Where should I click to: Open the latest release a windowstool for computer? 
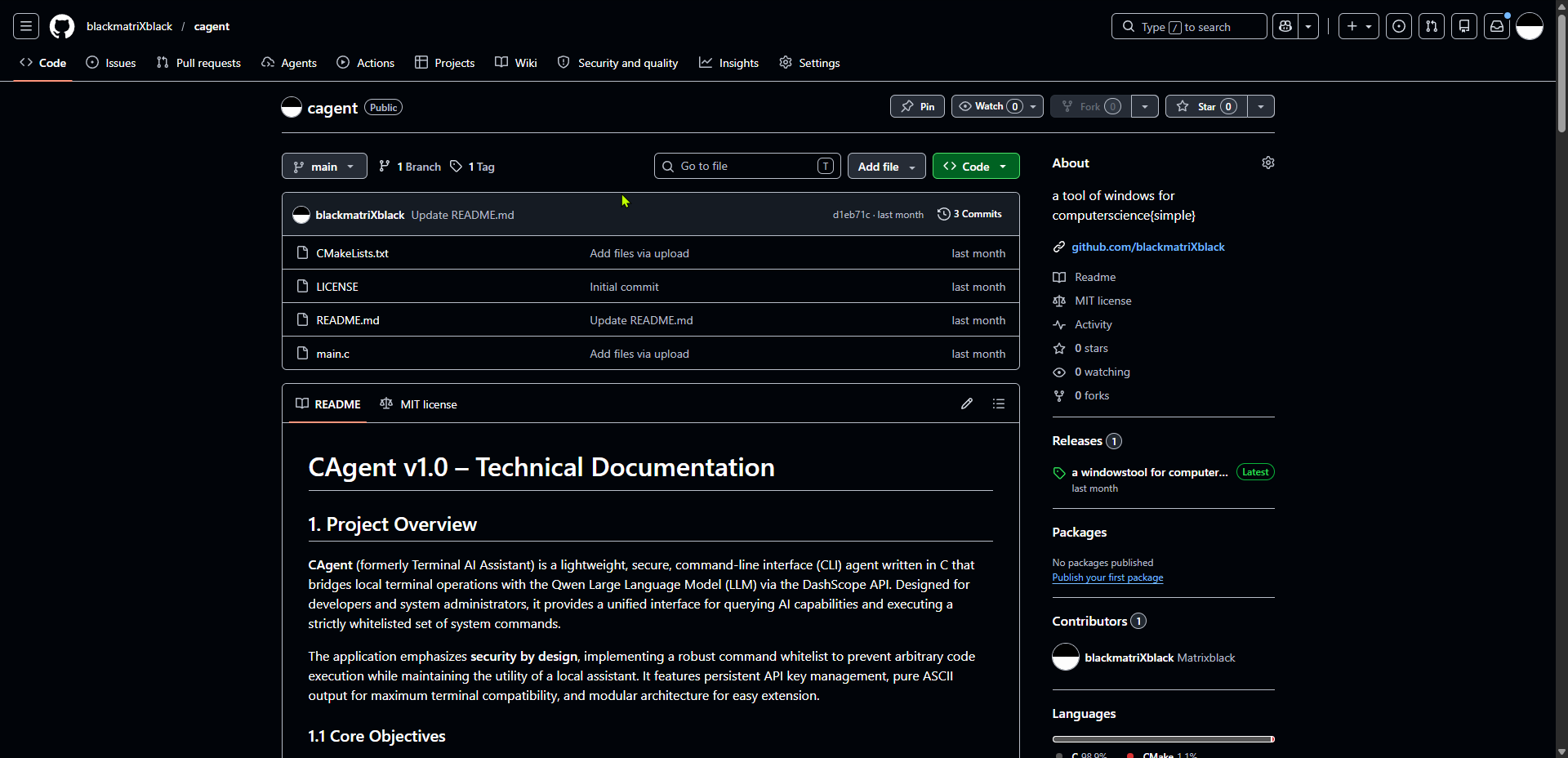(x=1149, y=472)
